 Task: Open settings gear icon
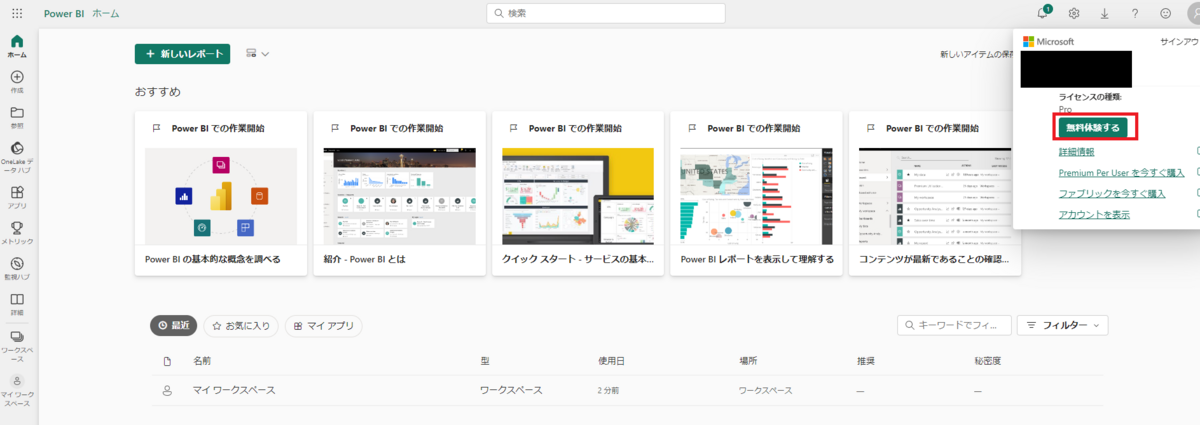pos(1074,14)
